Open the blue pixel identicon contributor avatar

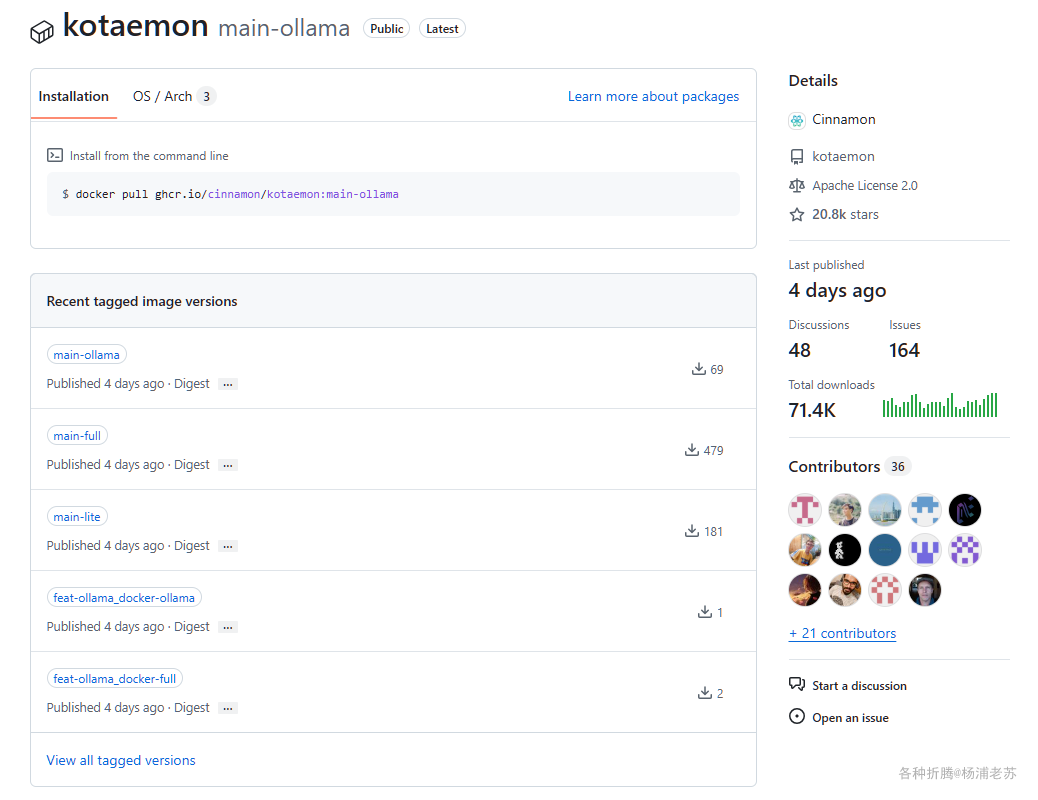pos(925,510)
